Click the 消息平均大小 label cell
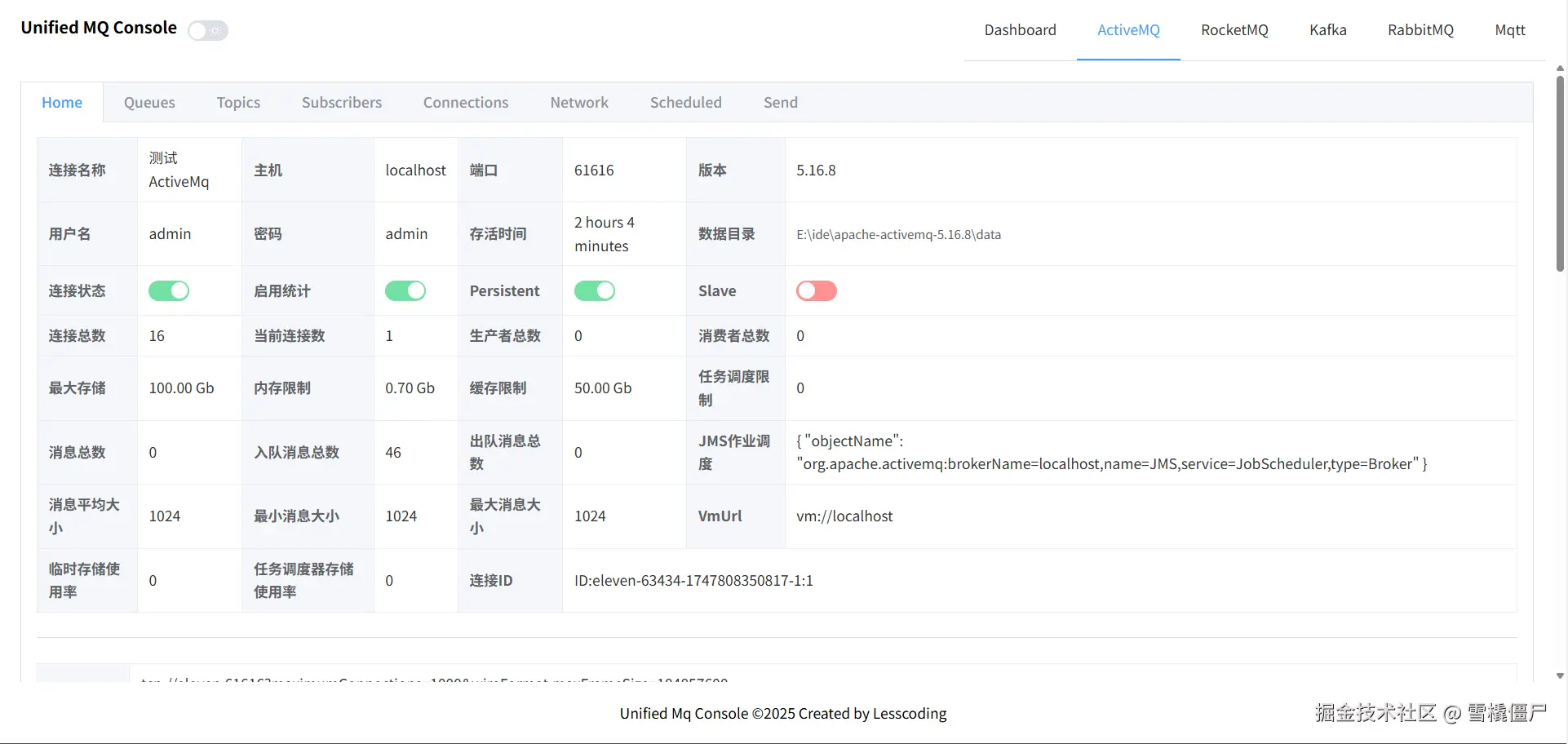 pos(87,516)
